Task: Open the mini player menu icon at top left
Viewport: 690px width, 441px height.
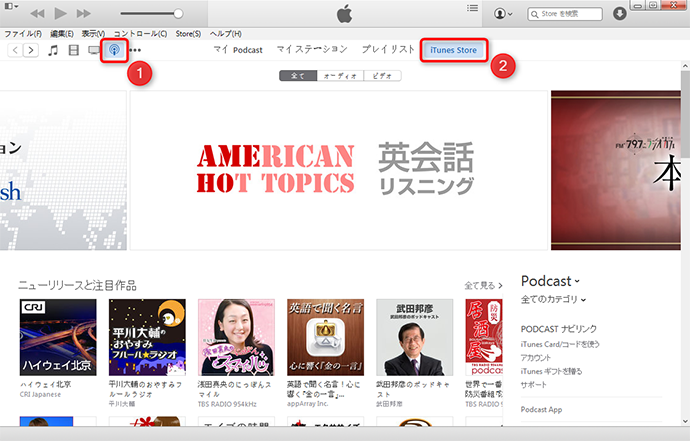Action: pos(11,6)
